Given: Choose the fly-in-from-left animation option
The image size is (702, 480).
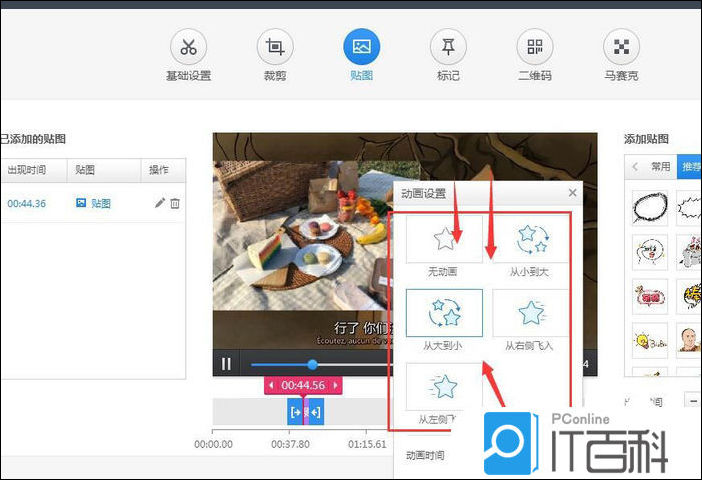Looking at the screenshot, I should click(444, 386).
